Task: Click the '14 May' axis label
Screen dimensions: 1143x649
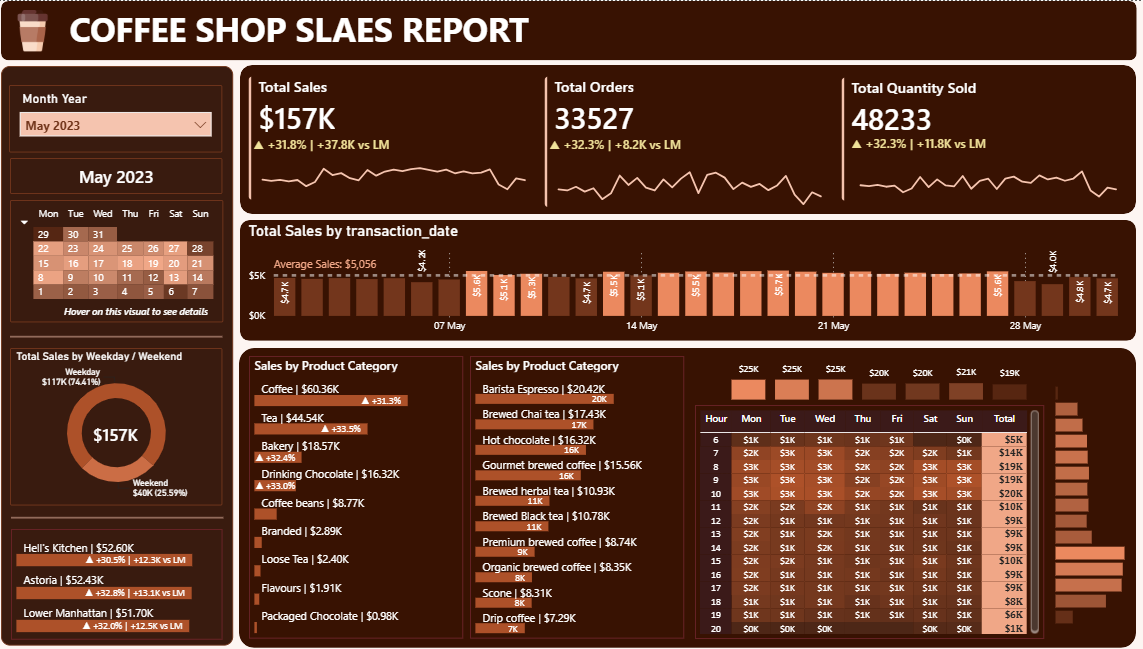Action: pos(641,326)
